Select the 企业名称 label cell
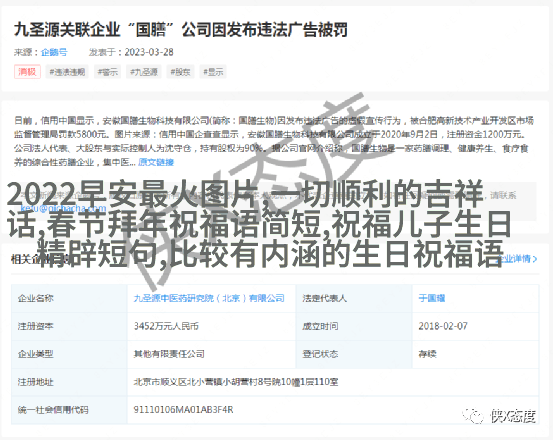This screenshot has height=440, width=553. click(x=69, y=298)
